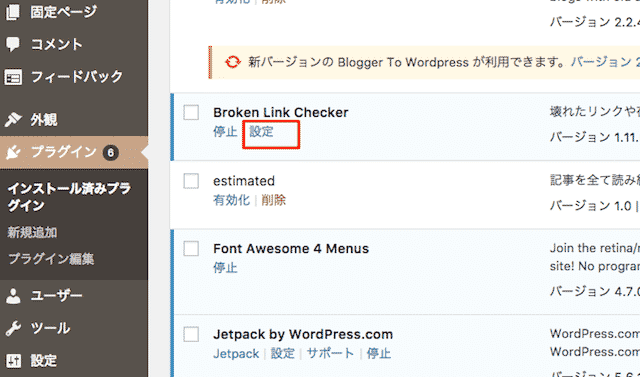Check the Jetpack by WordPress.com checkbox
The width and height of the screenshot is (640, 377).
coord(191,335)
